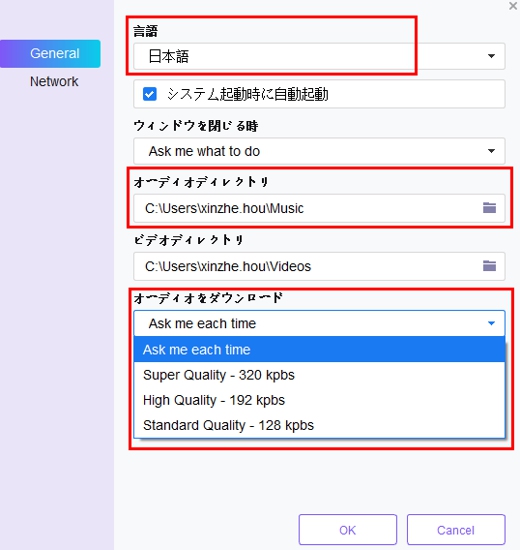Click the 日本語 text in the language box
This screenshot has width=520, height=550.
tap(169, 56)
